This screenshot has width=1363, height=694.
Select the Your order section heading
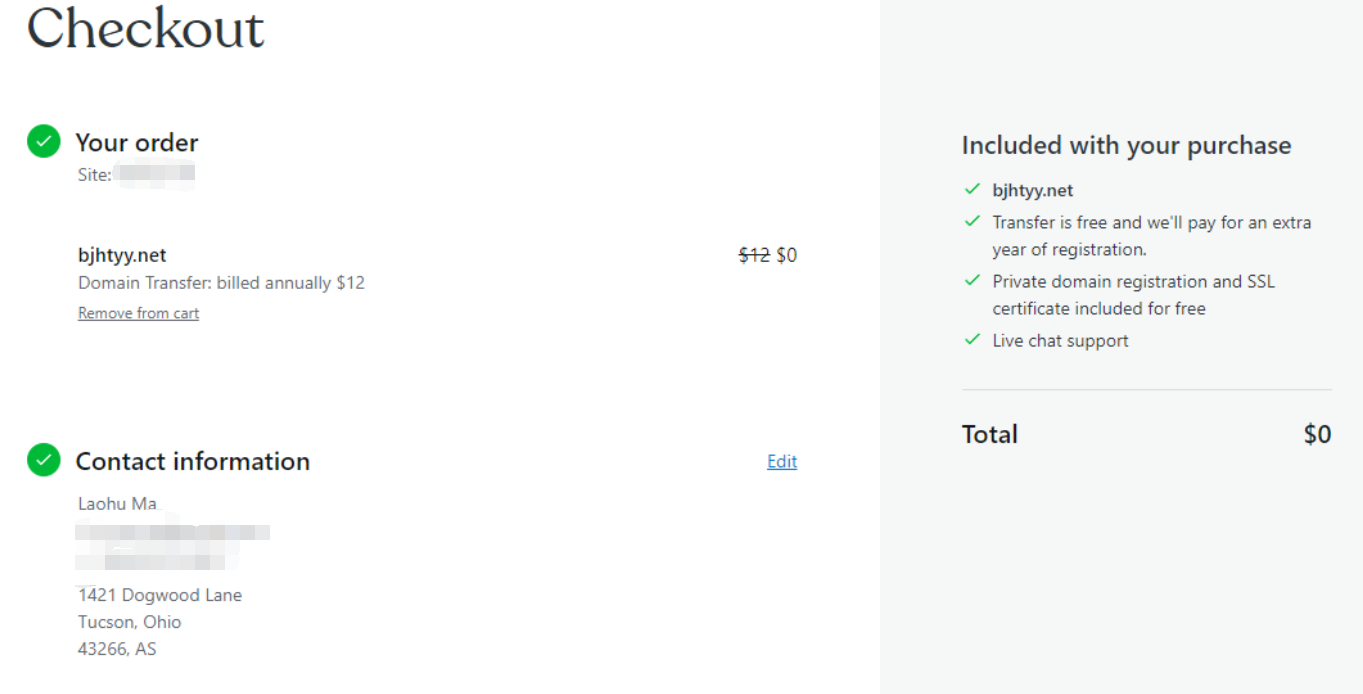137,142
